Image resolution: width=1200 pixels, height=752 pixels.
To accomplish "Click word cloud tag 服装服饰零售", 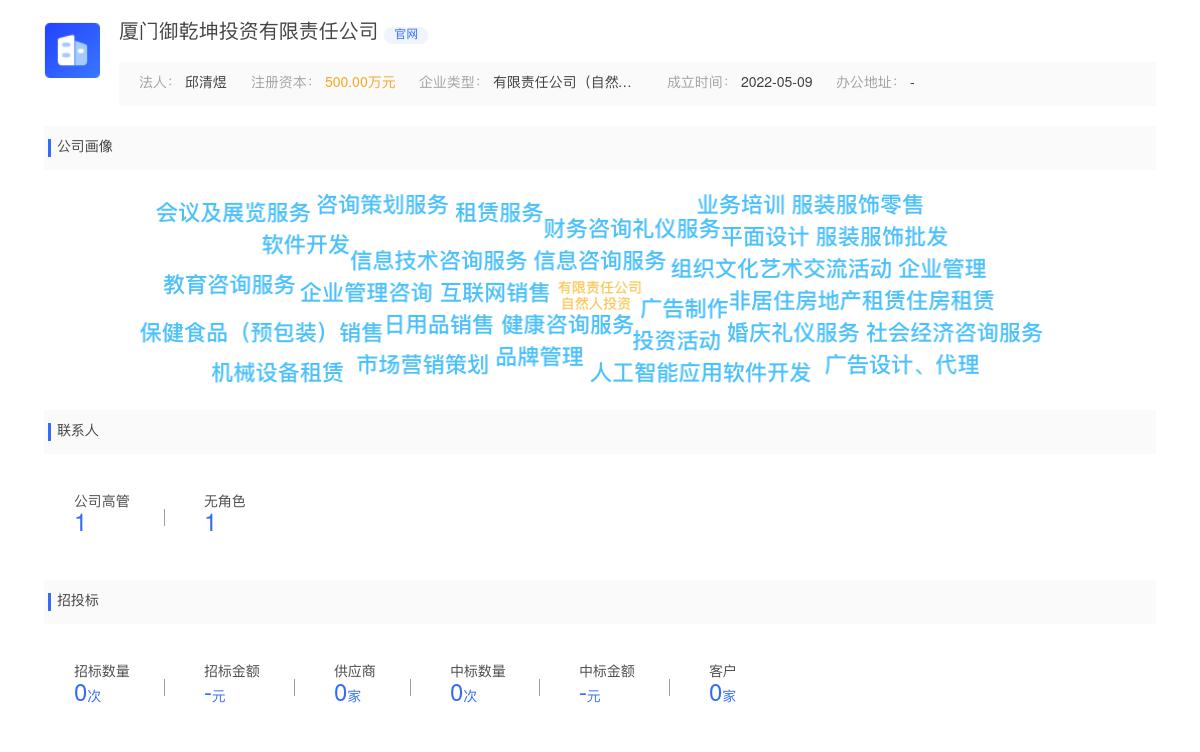I will 857,205.
